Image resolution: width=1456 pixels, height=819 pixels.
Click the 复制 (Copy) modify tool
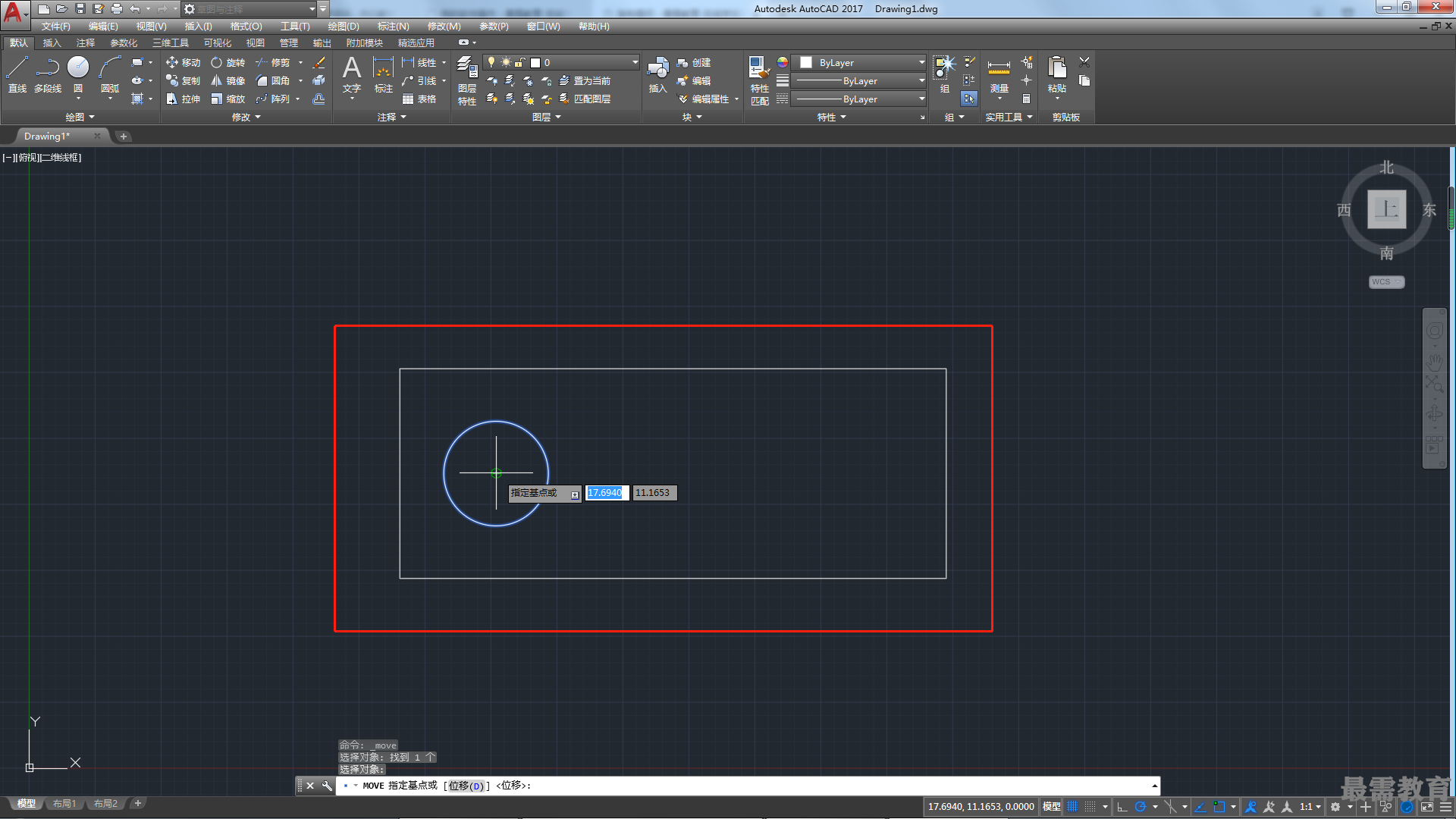coord(183,80)
